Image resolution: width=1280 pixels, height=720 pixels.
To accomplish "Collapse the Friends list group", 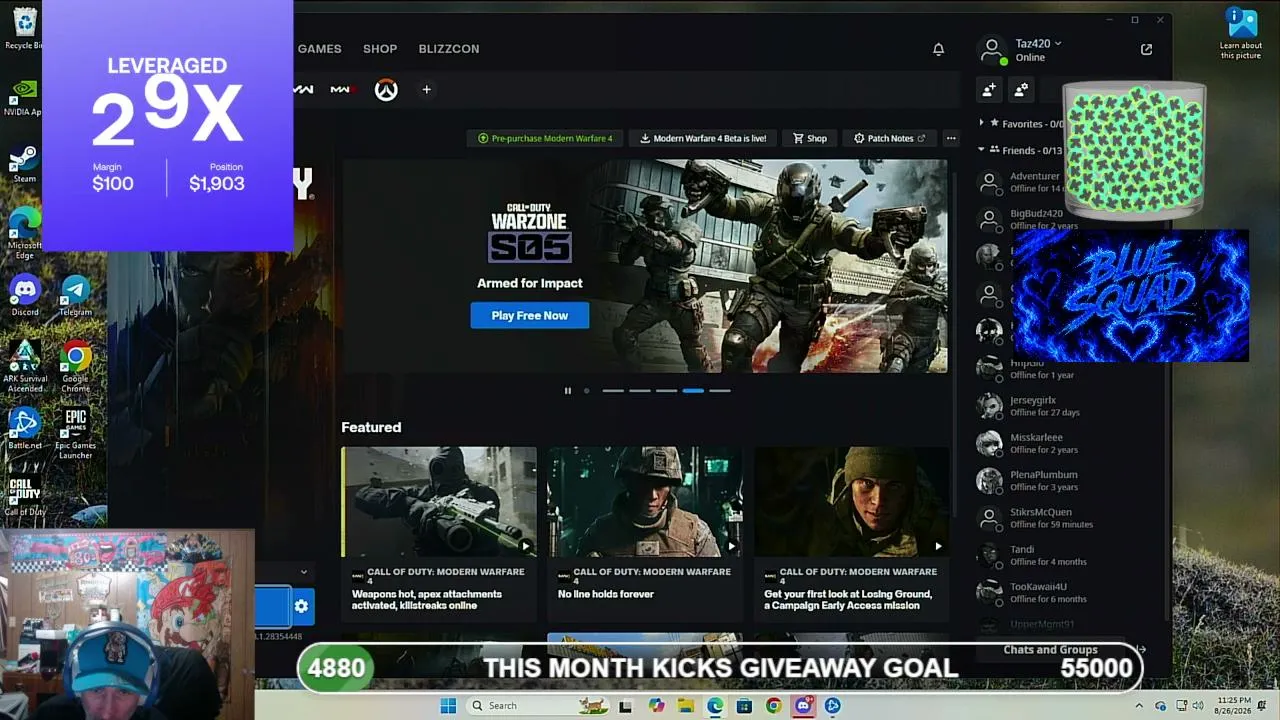I will coord(982,150).
